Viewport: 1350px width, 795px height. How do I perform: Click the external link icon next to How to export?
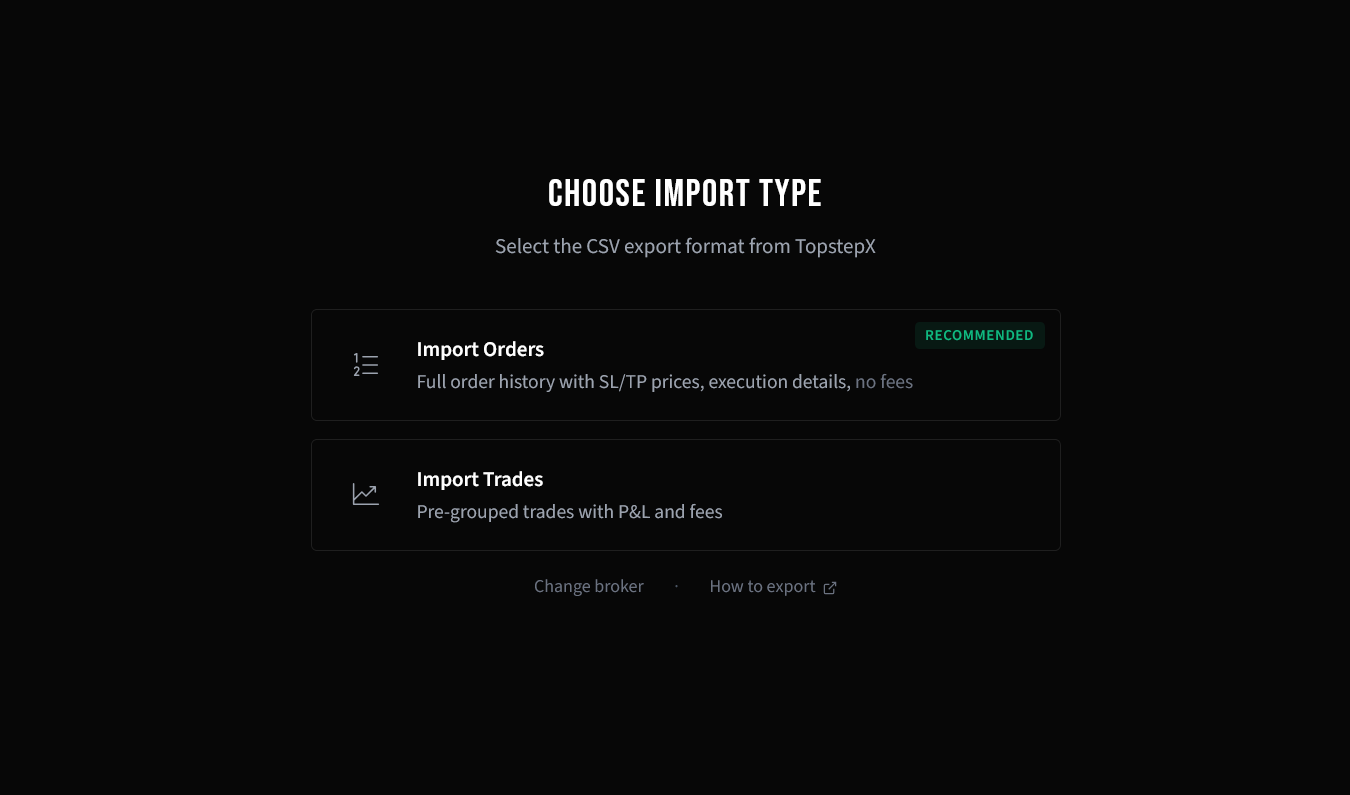[830, 588]
